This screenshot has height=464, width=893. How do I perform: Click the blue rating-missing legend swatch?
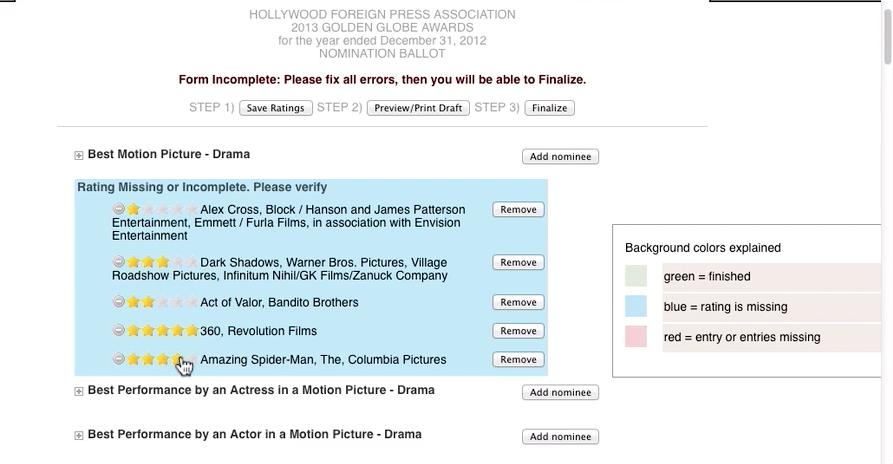636,307
